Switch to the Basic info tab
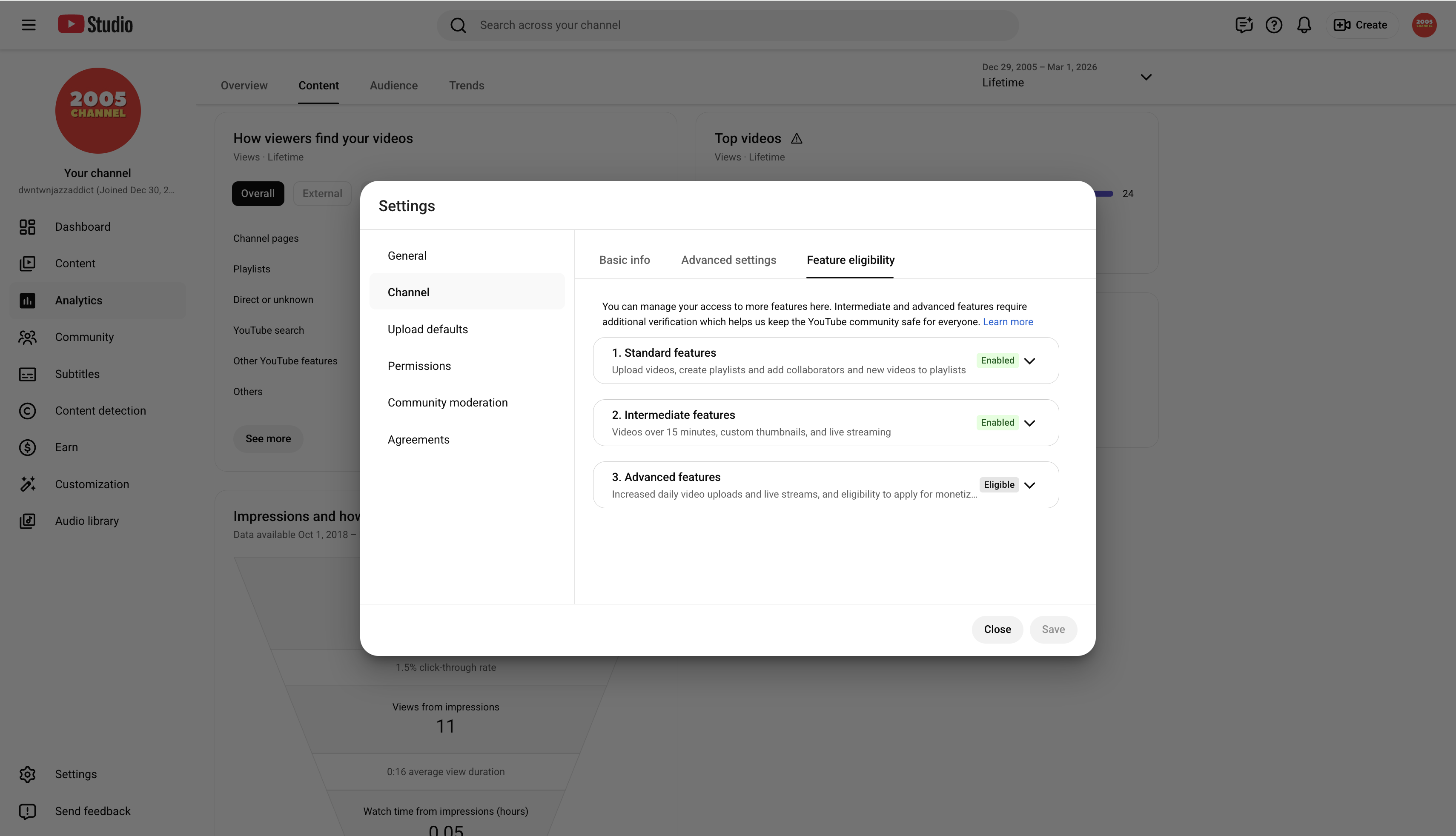Screen dimensions: 1456x836 pos(625,260)
